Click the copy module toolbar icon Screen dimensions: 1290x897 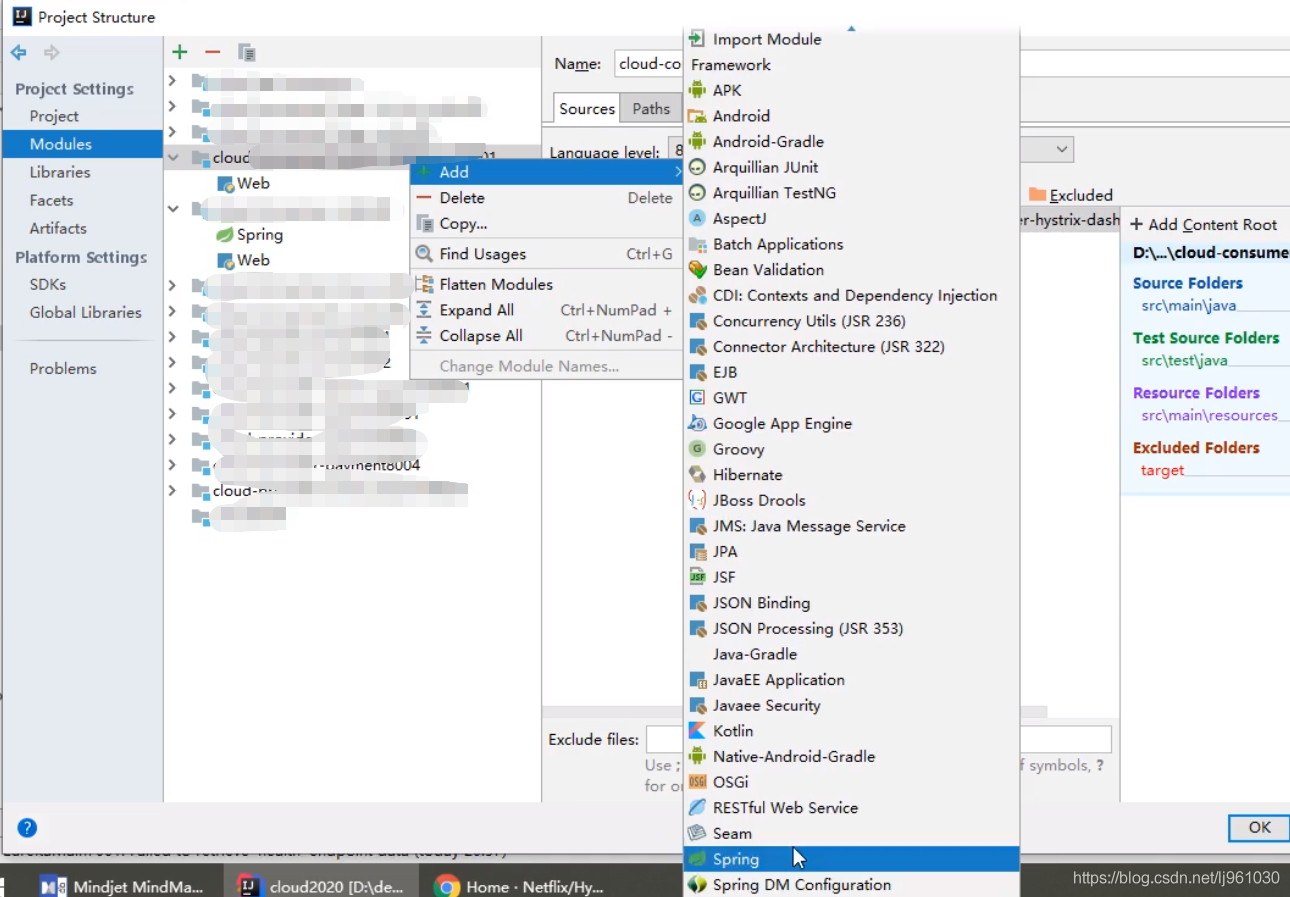[x=246, y=52]
